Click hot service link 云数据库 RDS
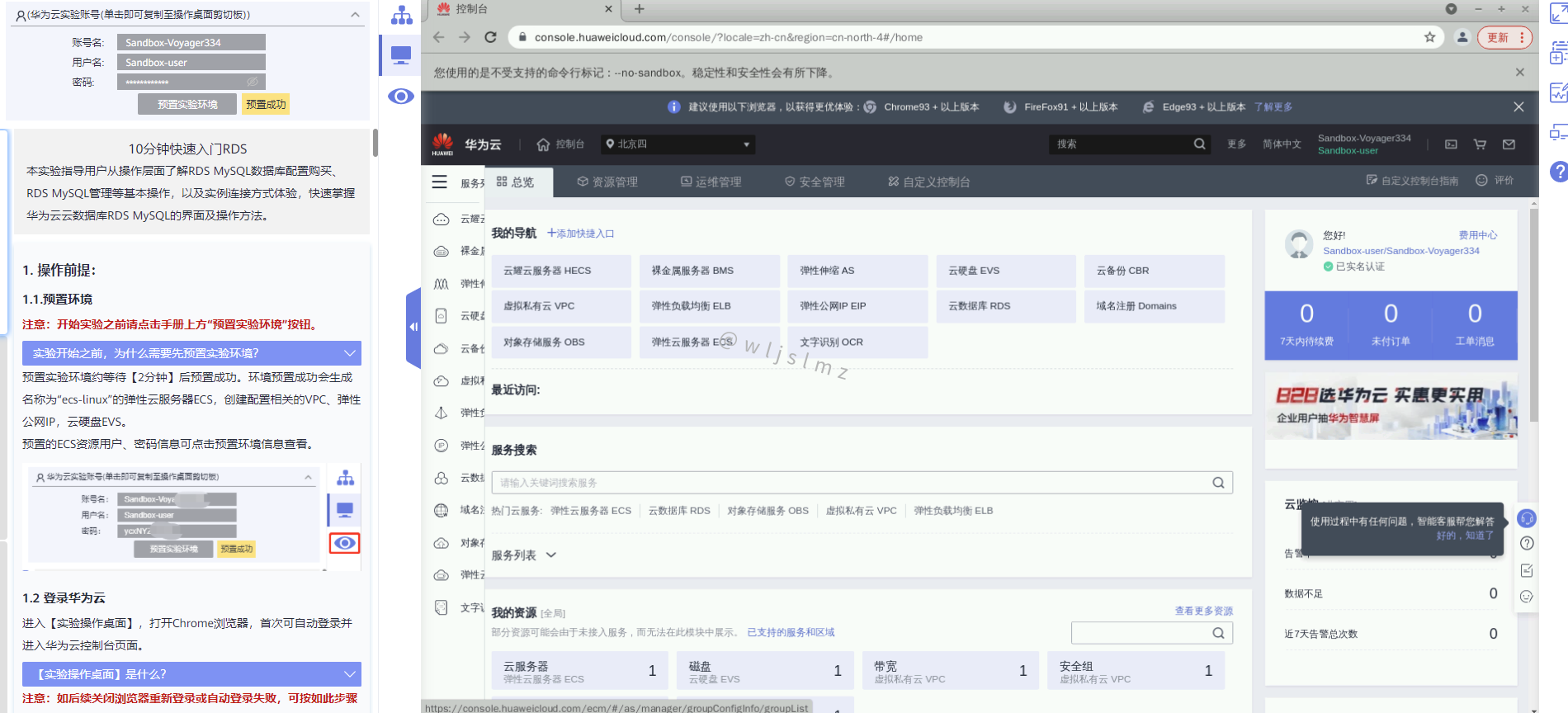The height and width of the screenshot is (713, 1568). pos(679,511)
